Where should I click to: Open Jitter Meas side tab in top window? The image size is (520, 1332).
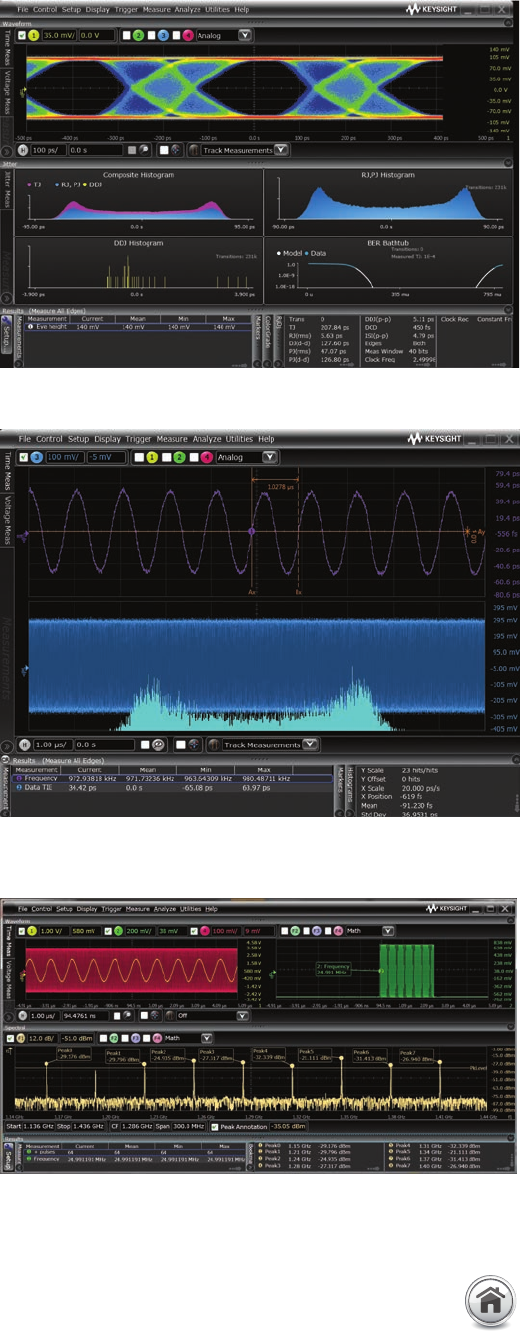click(8, 190)
